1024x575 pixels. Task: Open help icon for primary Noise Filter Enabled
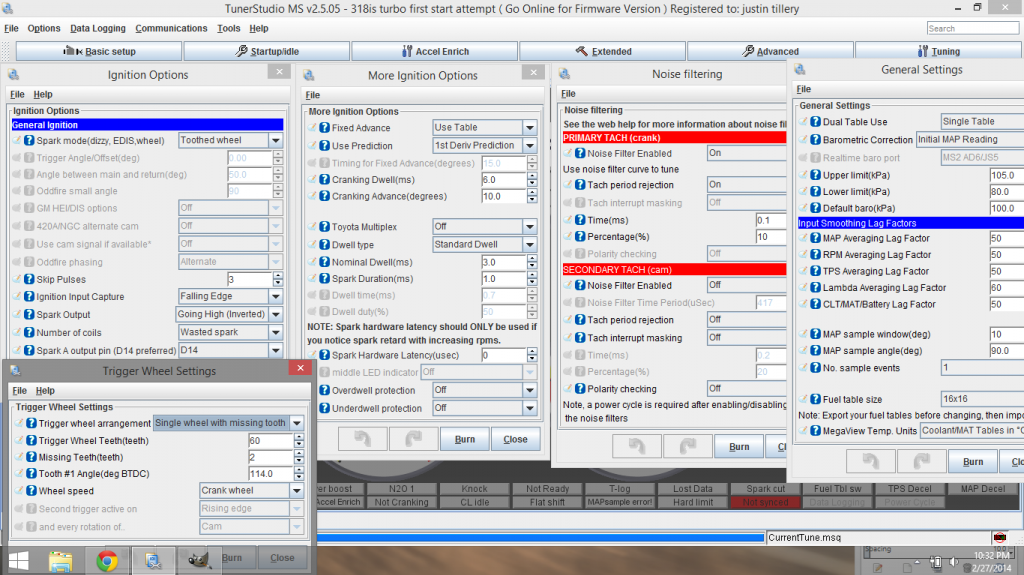pos(579,153)
